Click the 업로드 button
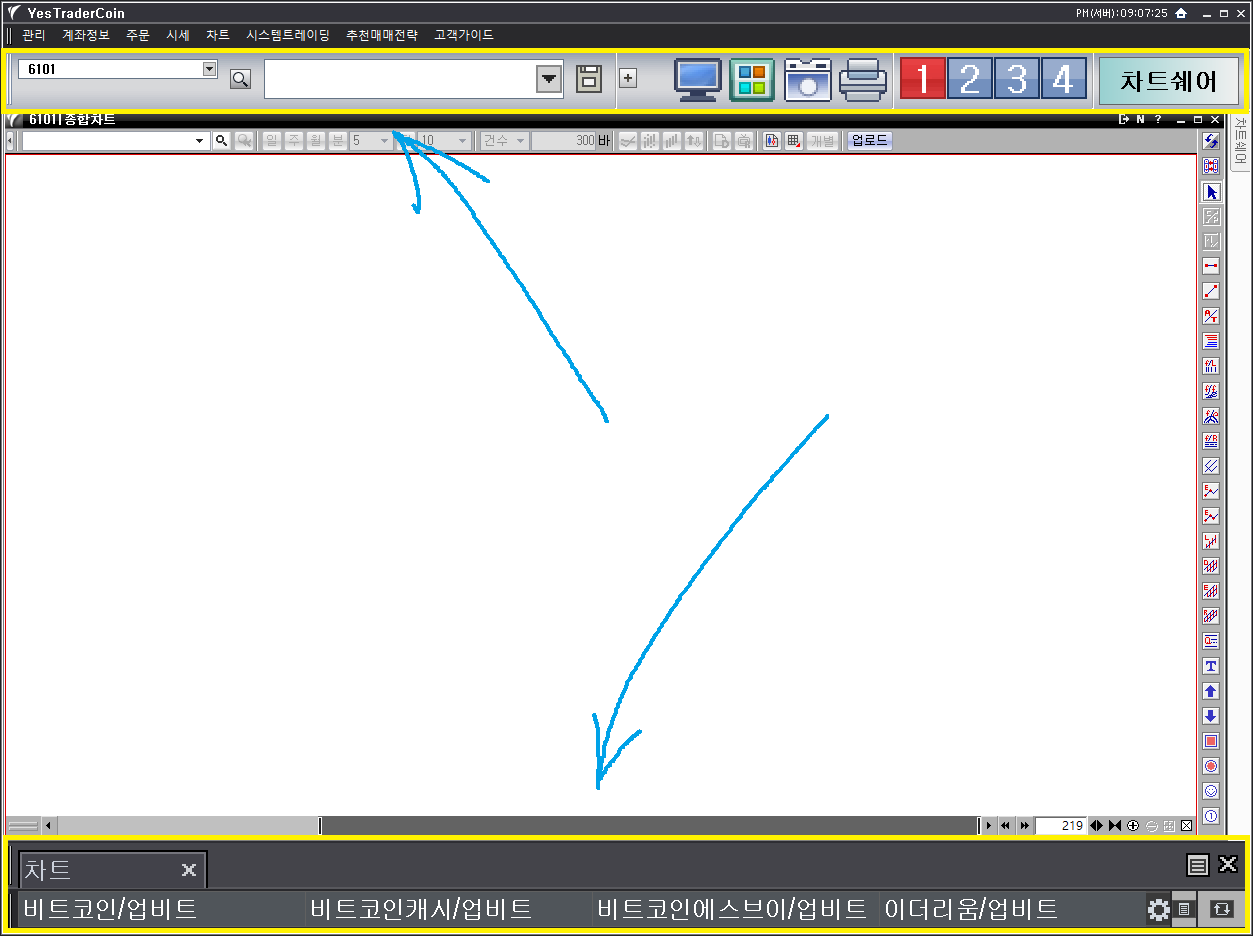 click(x=868, y=141)
